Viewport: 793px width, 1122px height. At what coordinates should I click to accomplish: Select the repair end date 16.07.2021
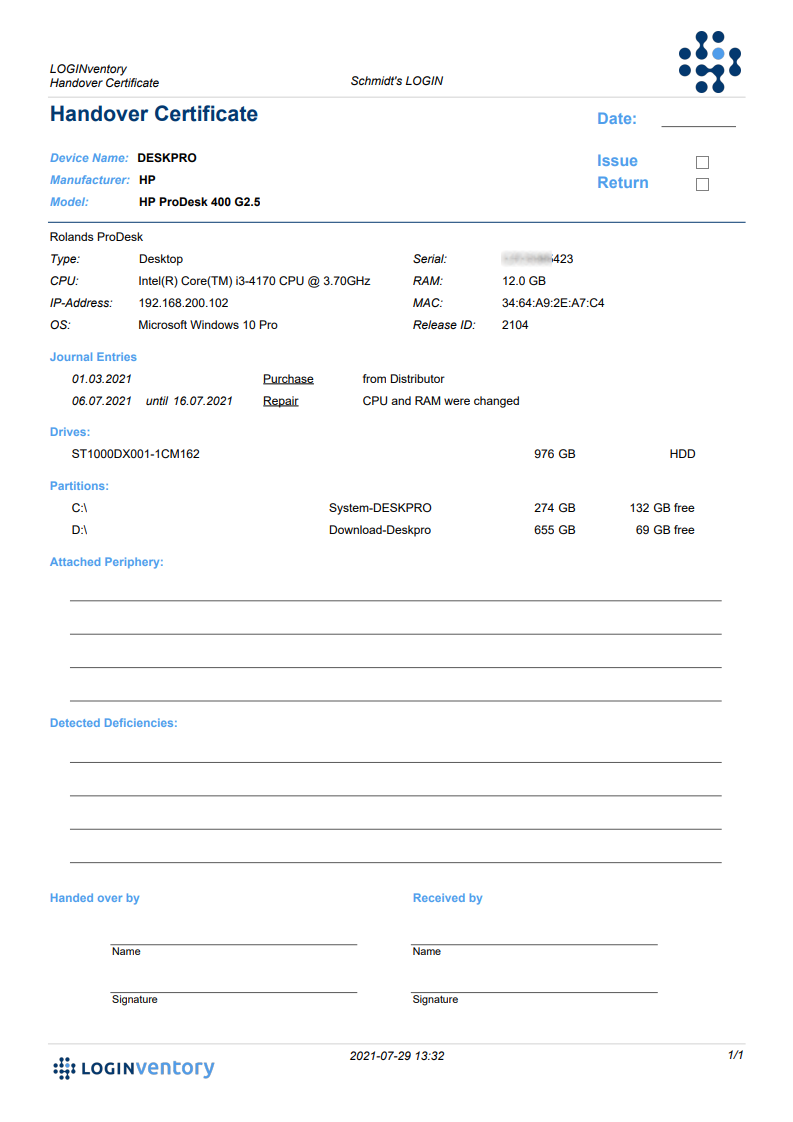coord(203,401)
